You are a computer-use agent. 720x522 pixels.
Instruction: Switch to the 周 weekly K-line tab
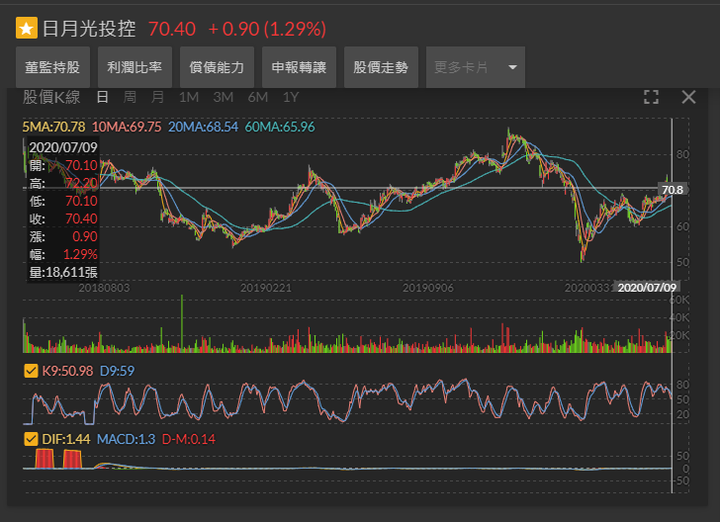click(130, 97)
